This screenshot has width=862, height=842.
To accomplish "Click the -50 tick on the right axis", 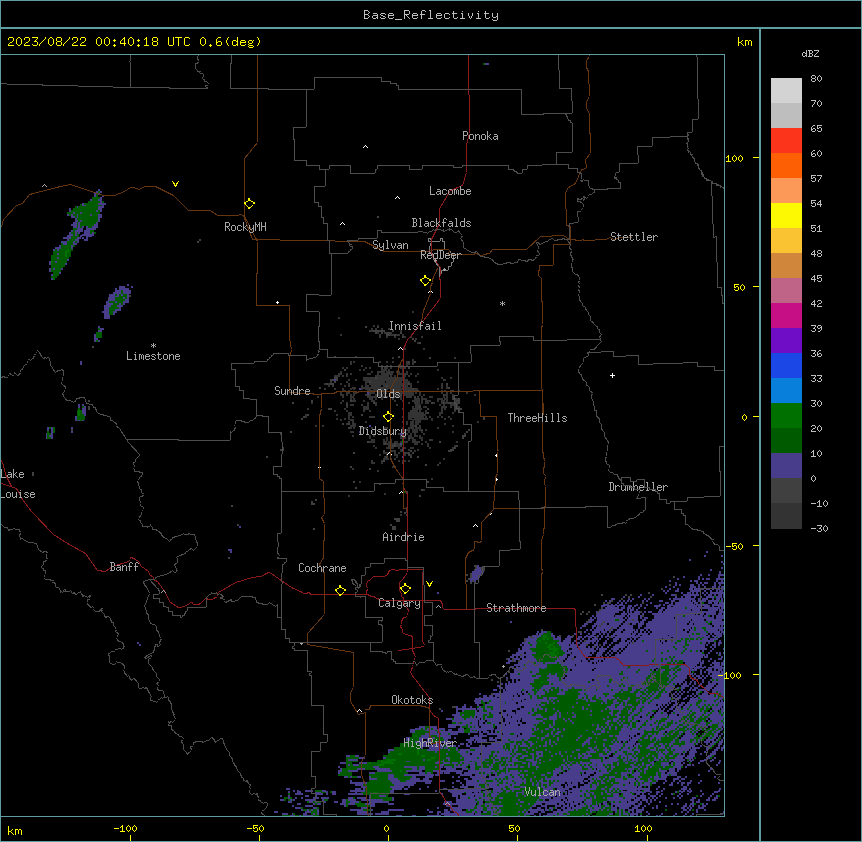I will coord(734,546).
